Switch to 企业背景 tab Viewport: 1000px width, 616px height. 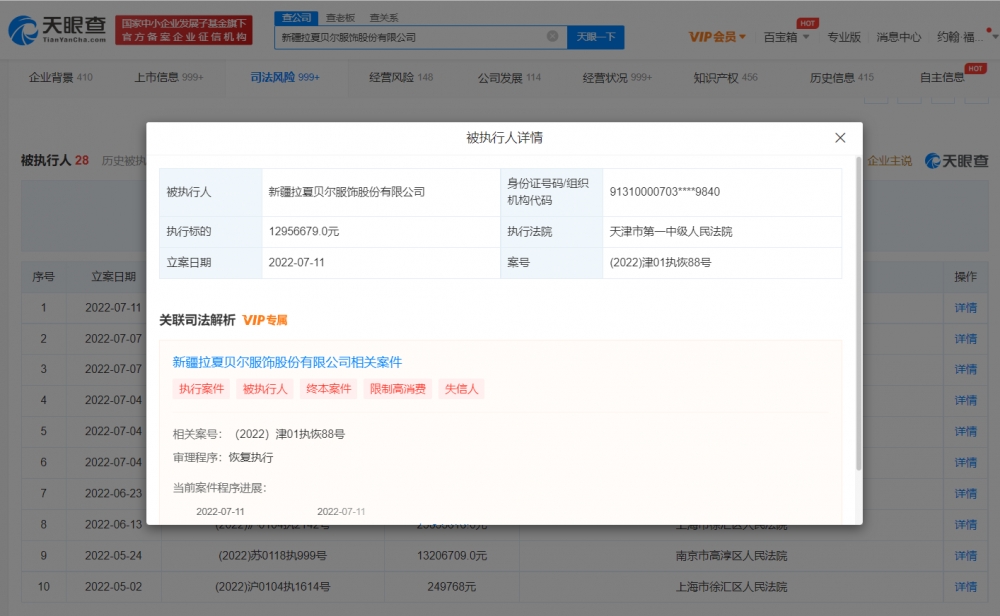pyautogui.click(x=61, y=77)
